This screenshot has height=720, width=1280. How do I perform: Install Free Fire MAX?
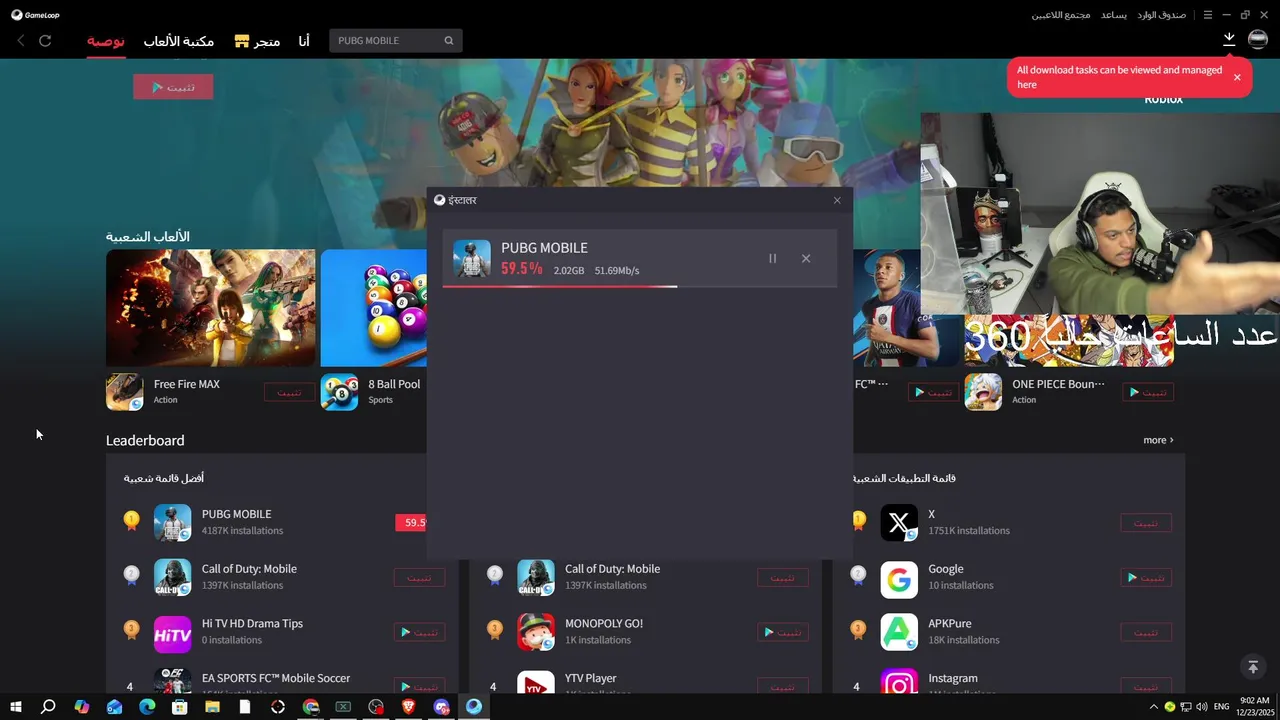[x=289, y=392]
